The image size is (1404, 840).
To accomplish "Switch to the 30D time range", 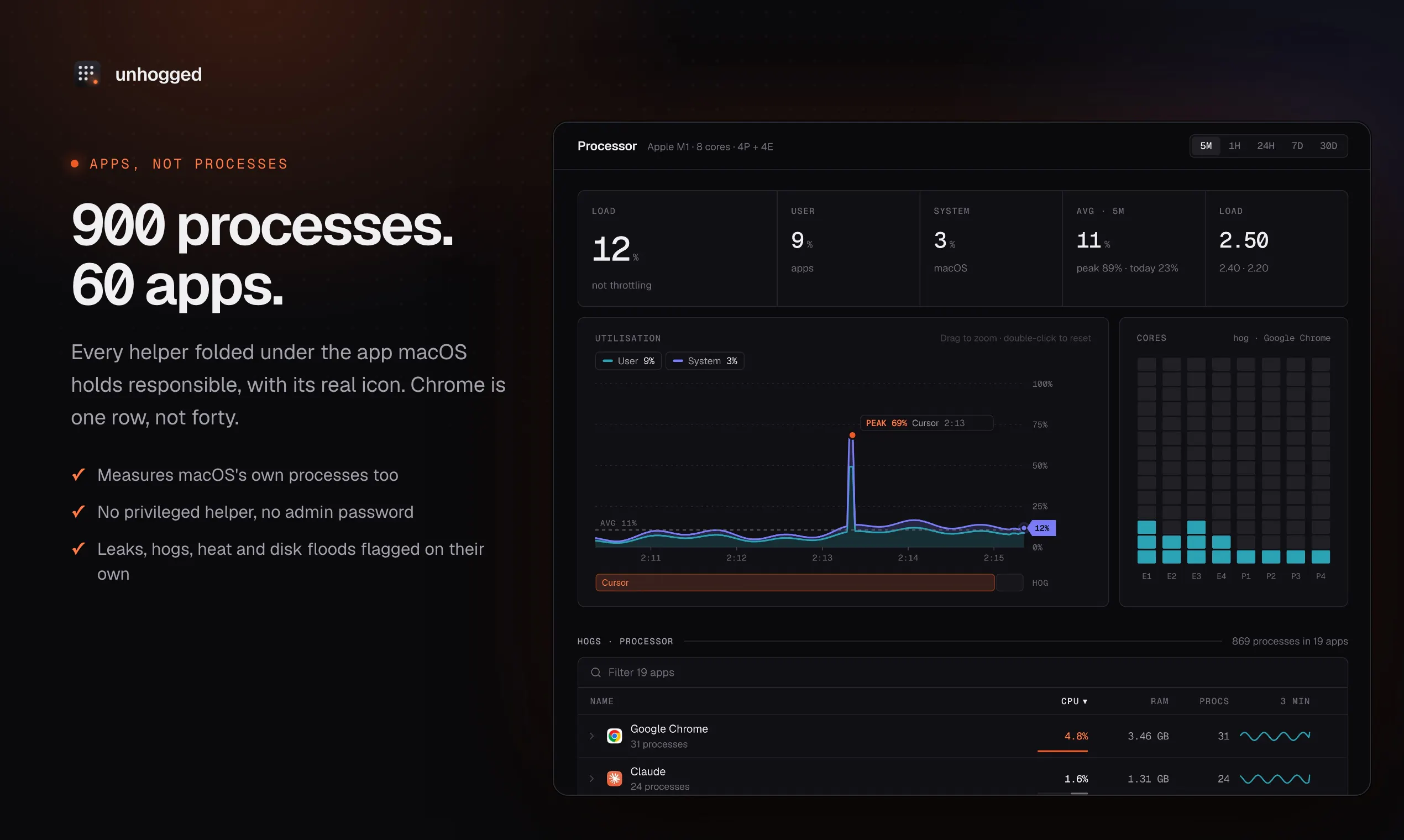I will pos(1328,146).
